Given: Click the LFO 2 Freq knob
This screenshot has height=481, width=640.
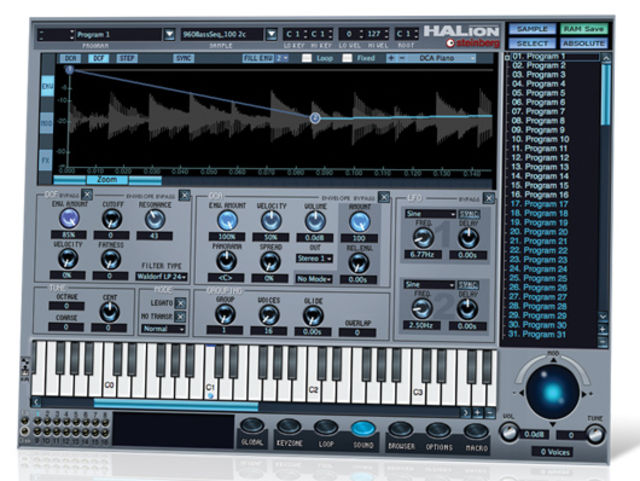Looking at the screenshot, I should (x=422, y=309).
